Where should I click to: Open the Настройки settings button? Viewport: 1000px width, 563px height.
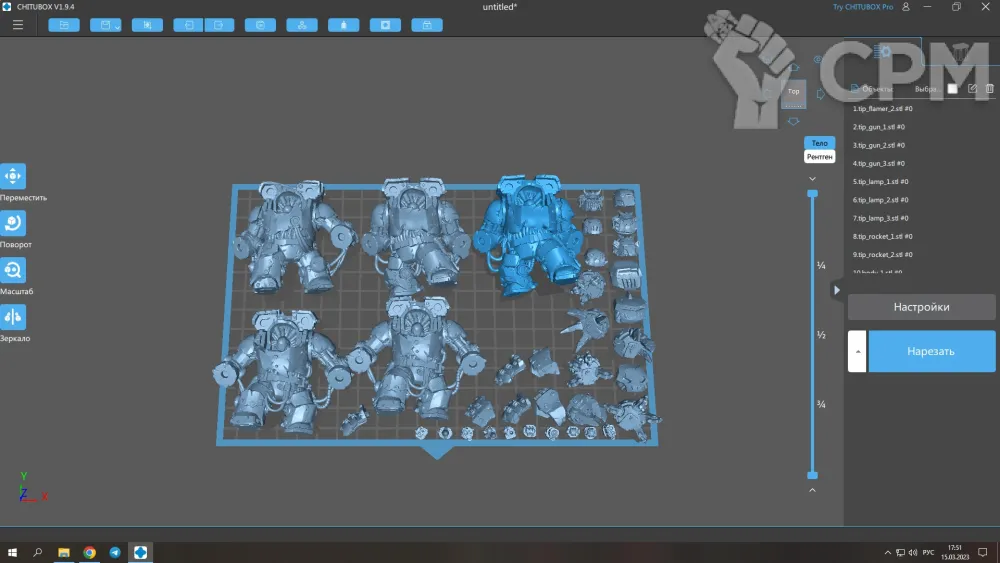pos(921,307)
